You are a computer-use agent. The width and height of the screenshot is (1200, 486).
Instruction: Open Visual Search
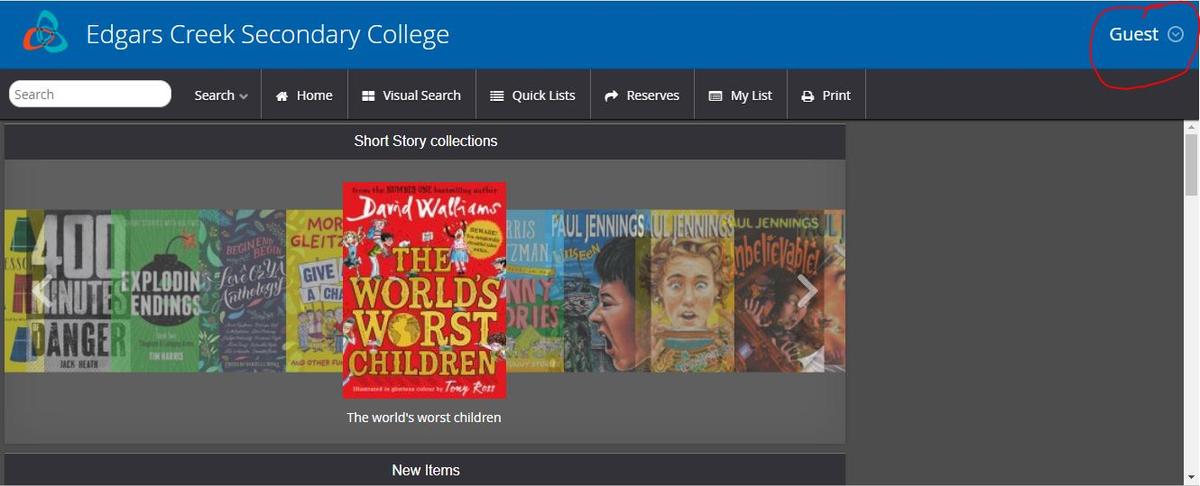click(x=411, y=95)
